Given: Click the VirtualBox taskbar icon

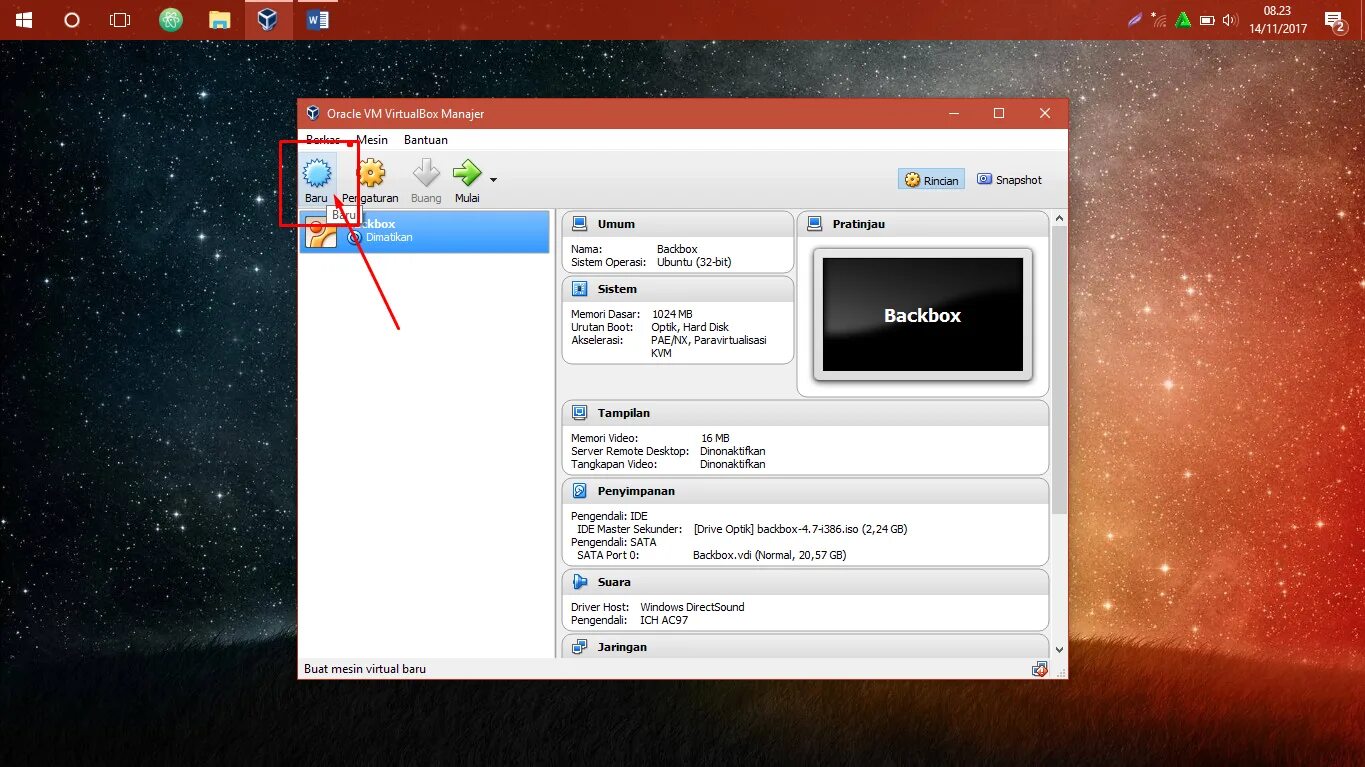Looking at the screenshot, I should [x=268, y=20].
